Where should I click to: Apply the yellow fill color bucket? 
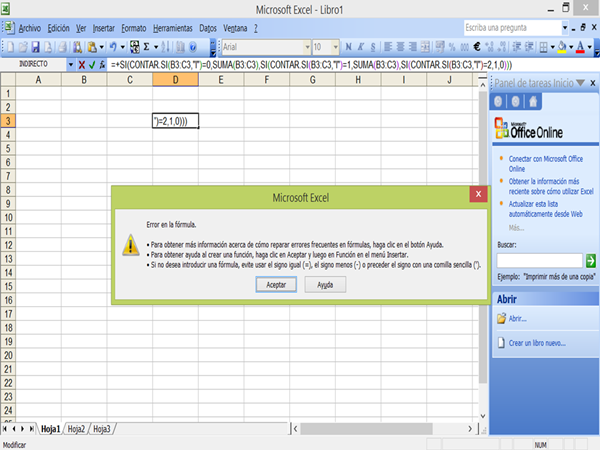pyautogui.click(x=562, y=47)
